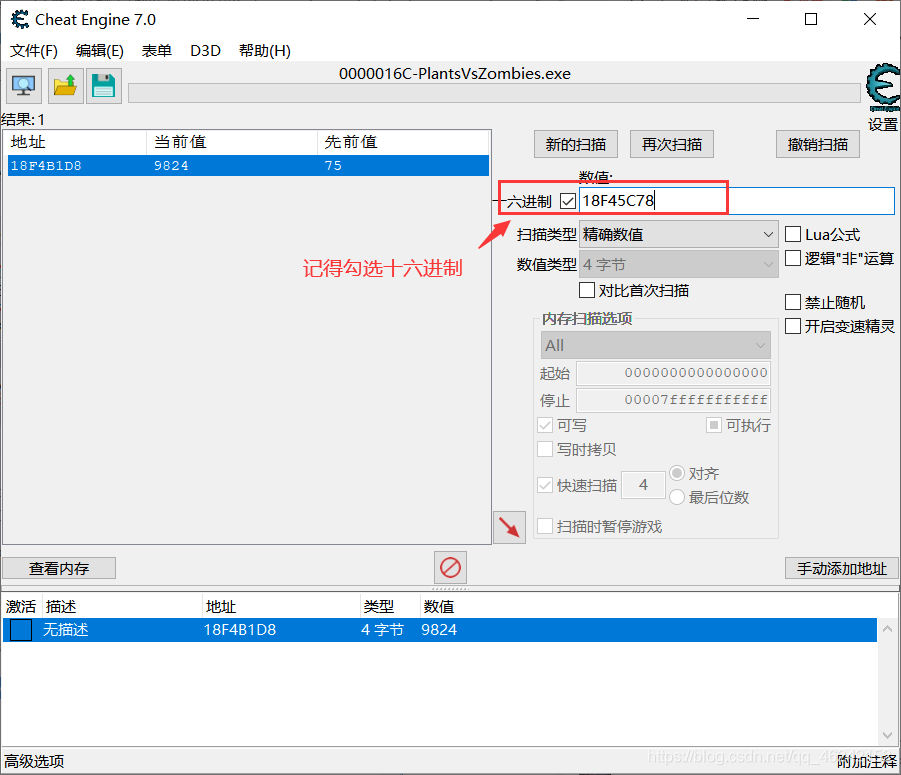Viewport: 901px width, 775px height.
Task: Click address list scrollbar up arrow
Action: 887,630
